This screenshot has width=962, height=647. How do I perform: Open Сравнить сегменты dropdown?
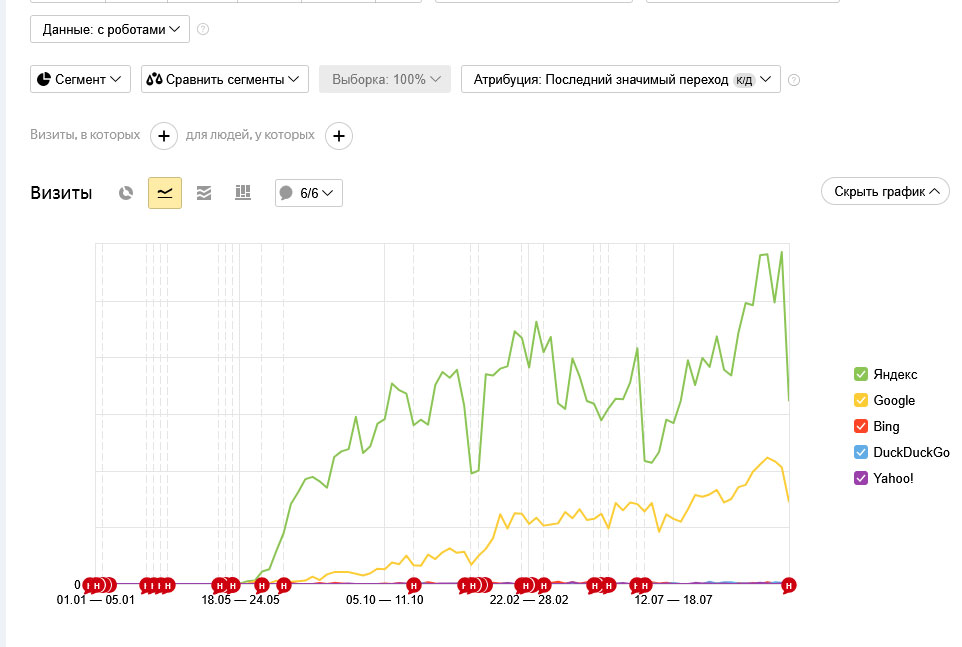click(x=225, y=79)
